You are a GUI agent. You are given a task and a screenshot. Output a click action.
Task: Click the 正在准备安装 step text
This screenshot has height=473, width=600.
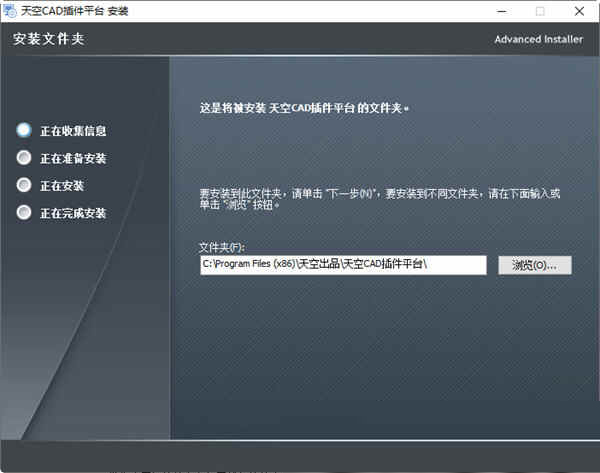click(x=73, y=158)
